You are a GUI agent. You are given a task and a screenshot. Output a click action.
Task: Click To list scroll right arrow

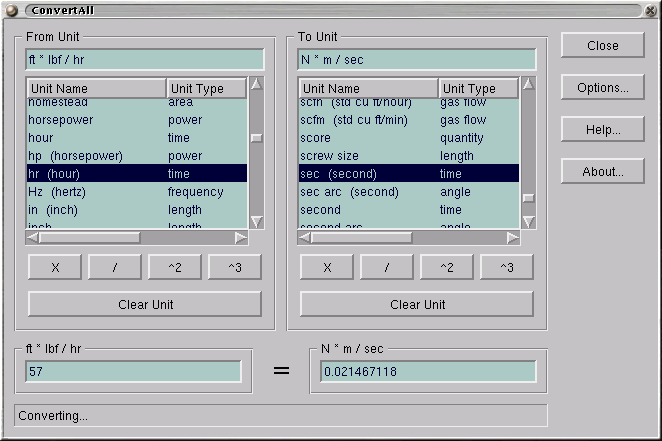[513, 238]
